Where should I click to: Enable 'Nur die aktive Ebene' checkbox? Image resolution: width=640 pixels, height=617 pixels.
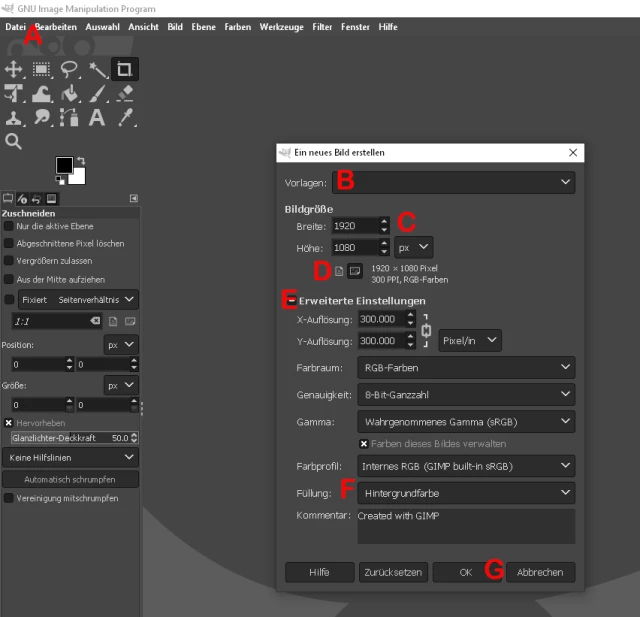(9, 226)
